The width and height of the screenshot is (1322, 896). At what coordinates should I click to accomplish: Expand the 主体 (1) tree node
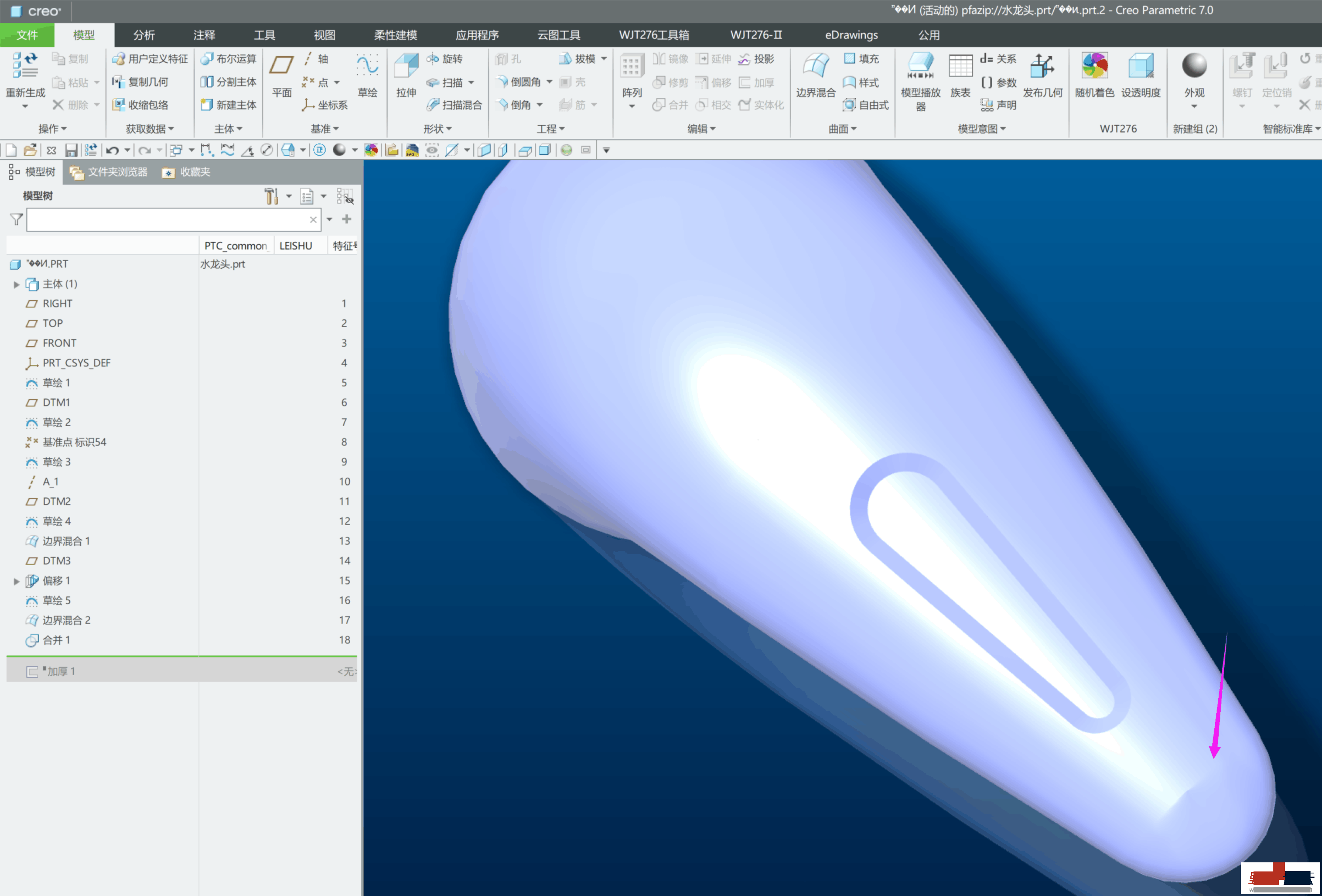click(17, 285)
